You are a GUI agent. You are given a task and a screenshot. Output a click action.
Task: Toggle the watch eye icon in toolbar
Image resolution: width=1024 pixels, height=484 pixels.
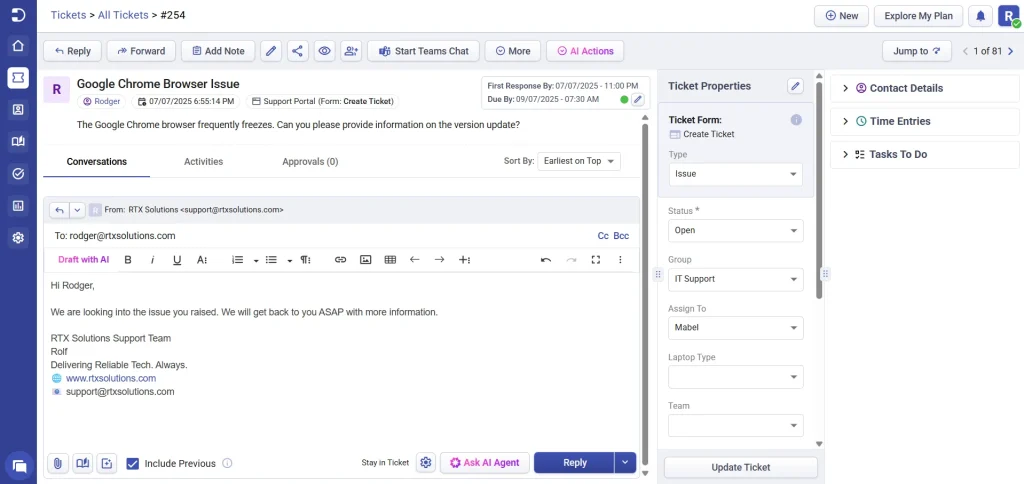[325, 51]
